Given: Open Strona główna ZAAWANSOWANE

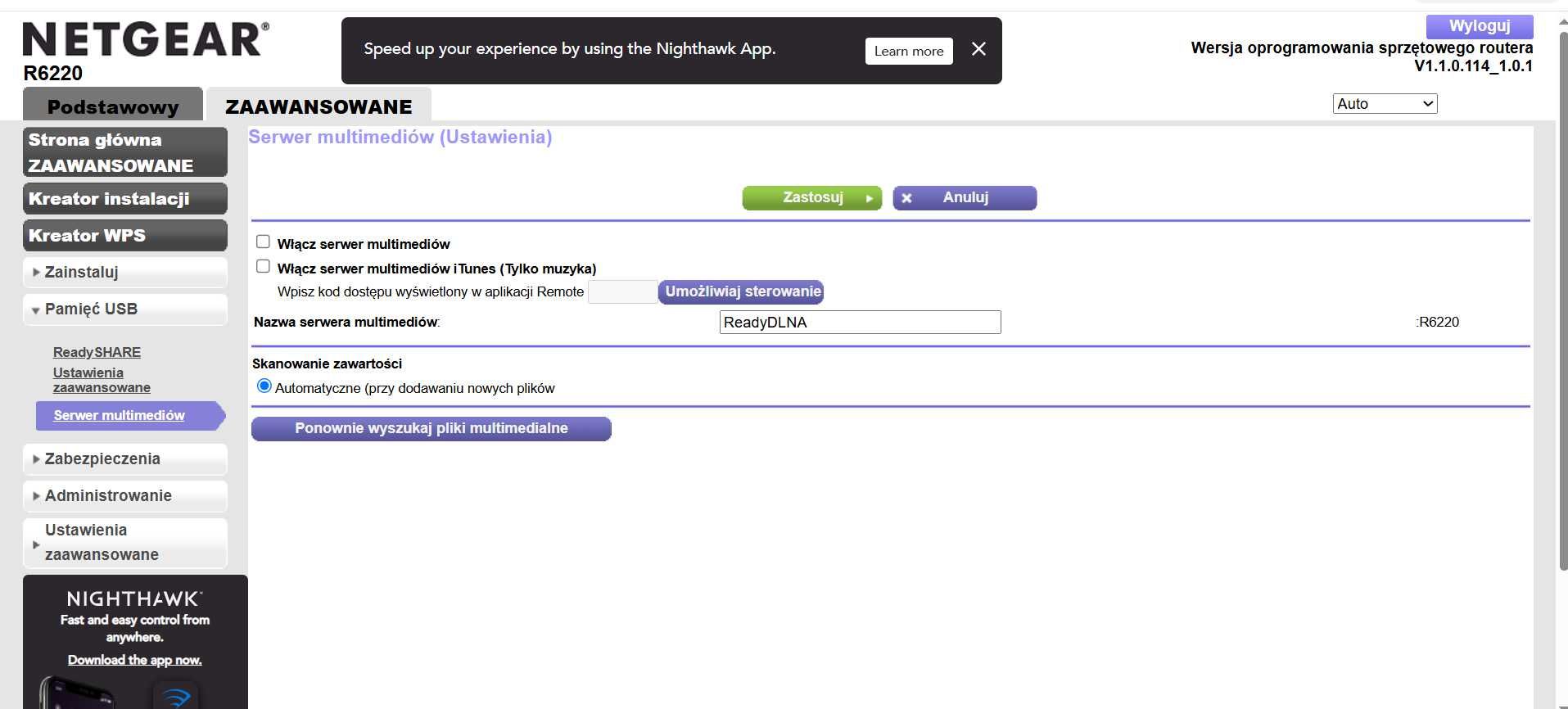Looking at the screenshot, I should tap(125, 152).
